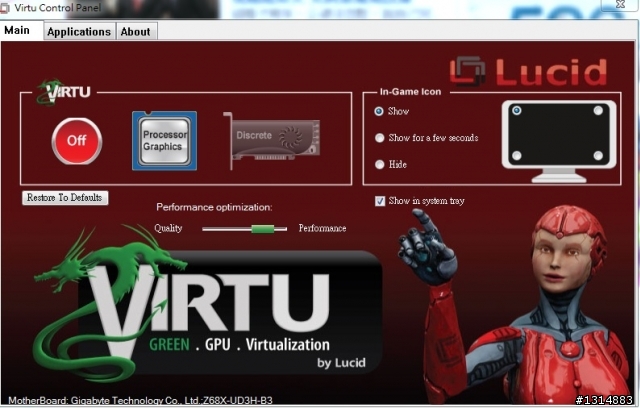
Task: Set in-game icon to monitor bottom-left corner
Action: [517, 155]
